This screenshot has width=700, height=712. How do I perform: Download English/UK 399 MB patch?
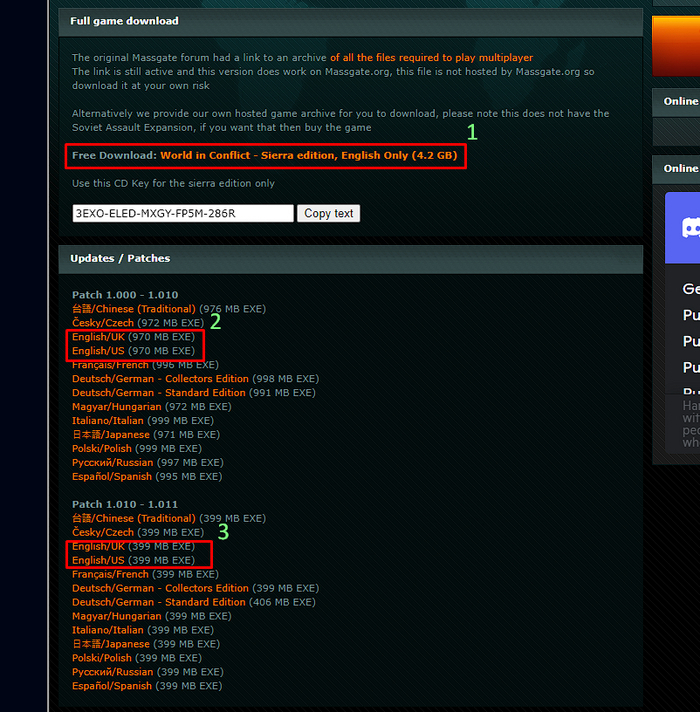pyautogui.click(x=99, y=546)
